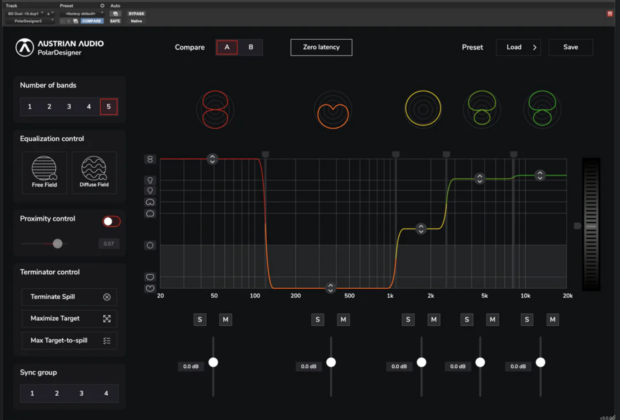Image resolution: width=620 pixels, height=420 pixels.
Task: Set number of bands to 1
Action: tap(30, 107)
